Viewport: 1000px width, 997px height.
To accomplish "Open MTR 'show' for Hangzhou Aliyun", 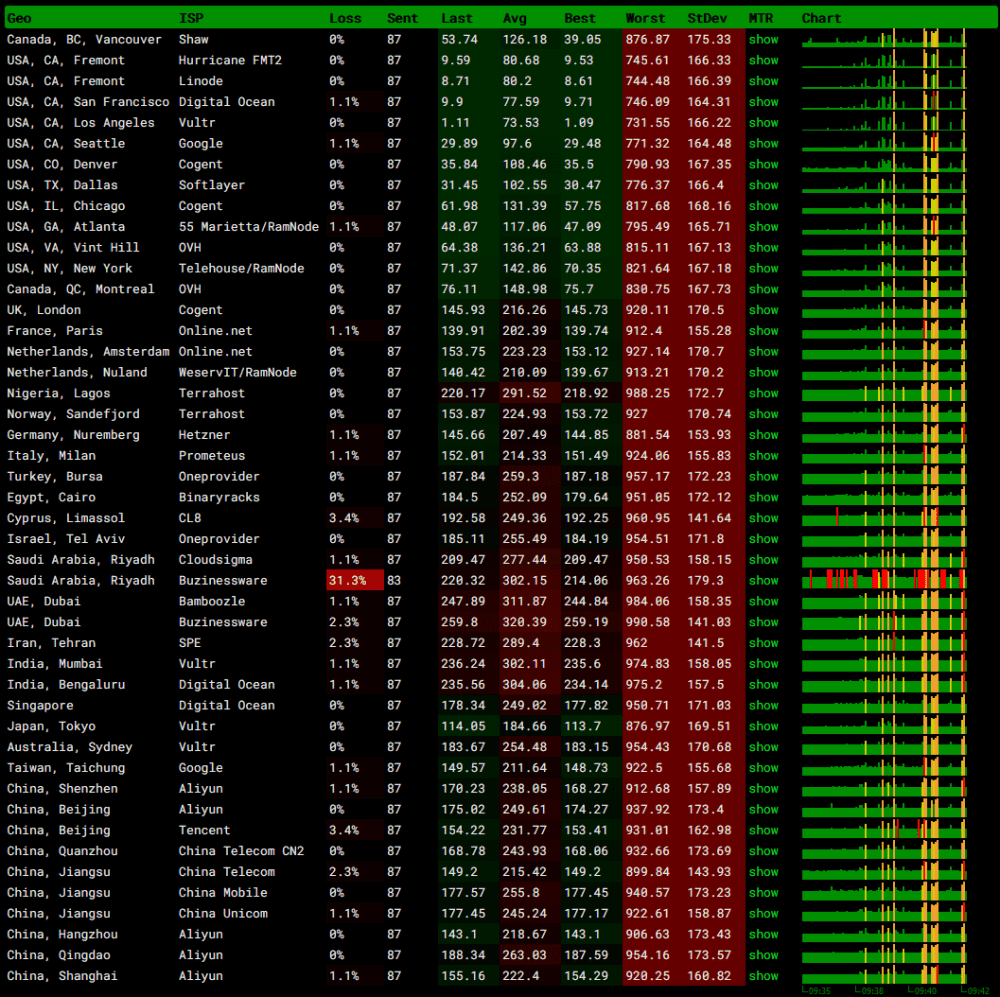I will point(763,934).
